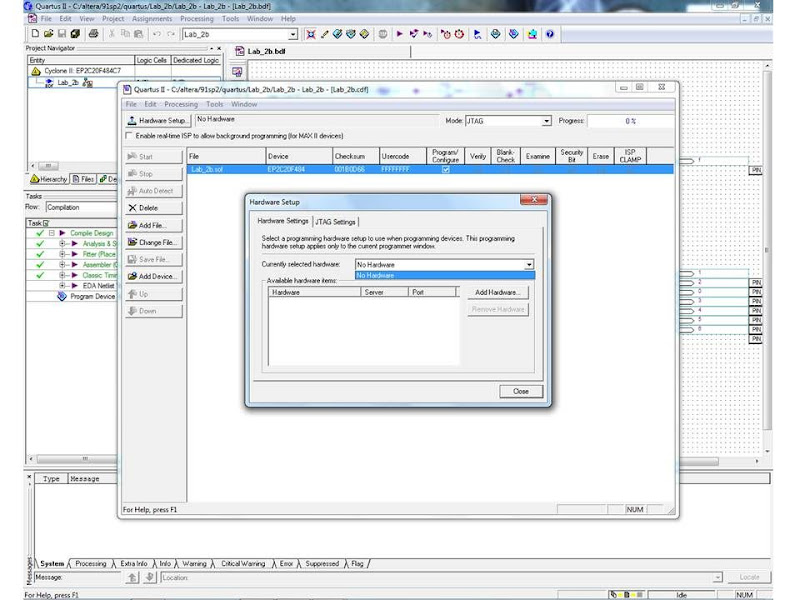Click the Hardware Setup... button

click(158, 120)
